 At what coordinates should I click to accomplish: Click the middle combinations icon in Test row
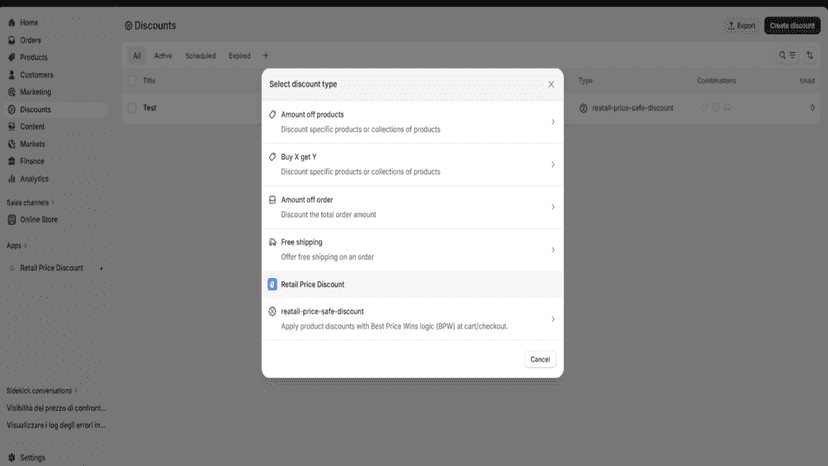tap(716, 107)
